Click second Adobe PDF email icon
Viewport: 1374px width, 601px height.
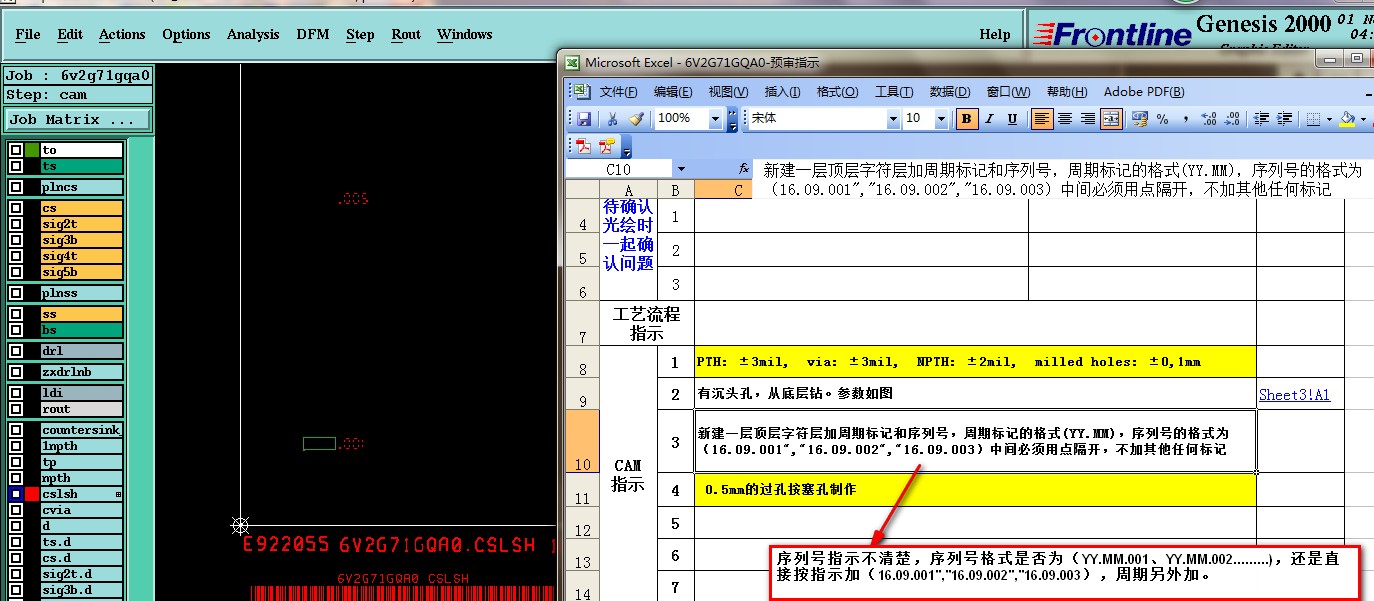606,146
